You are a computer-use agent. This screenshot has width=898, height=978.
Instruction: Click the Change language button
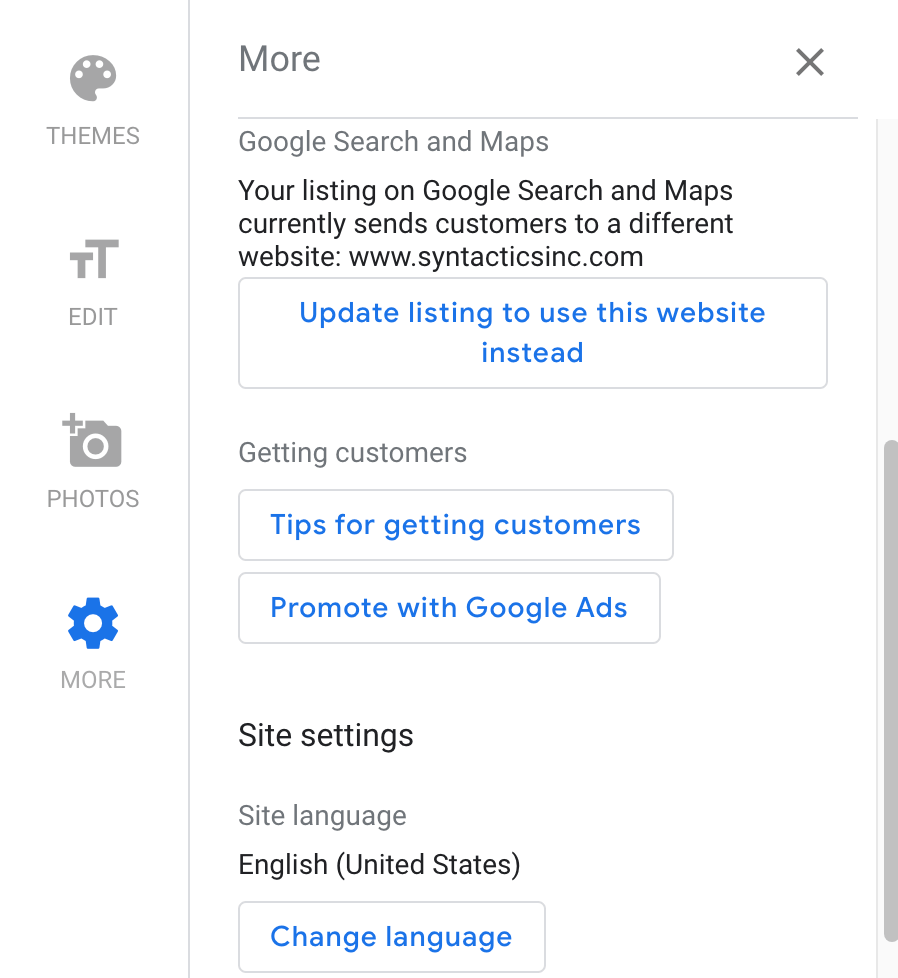click(x=392, y=937)
